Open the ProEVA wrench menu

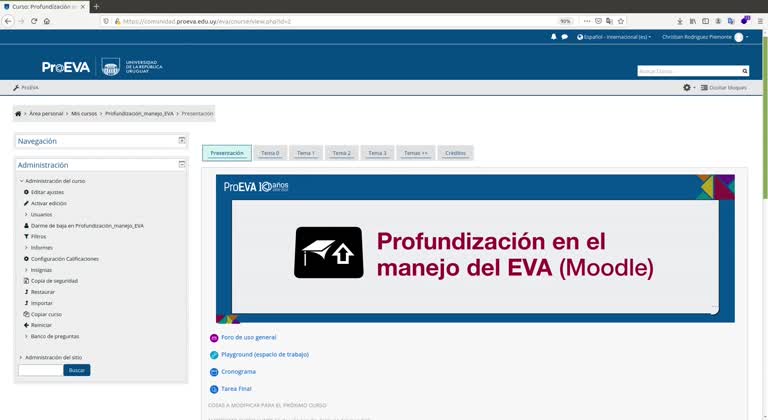click(26, 88)
